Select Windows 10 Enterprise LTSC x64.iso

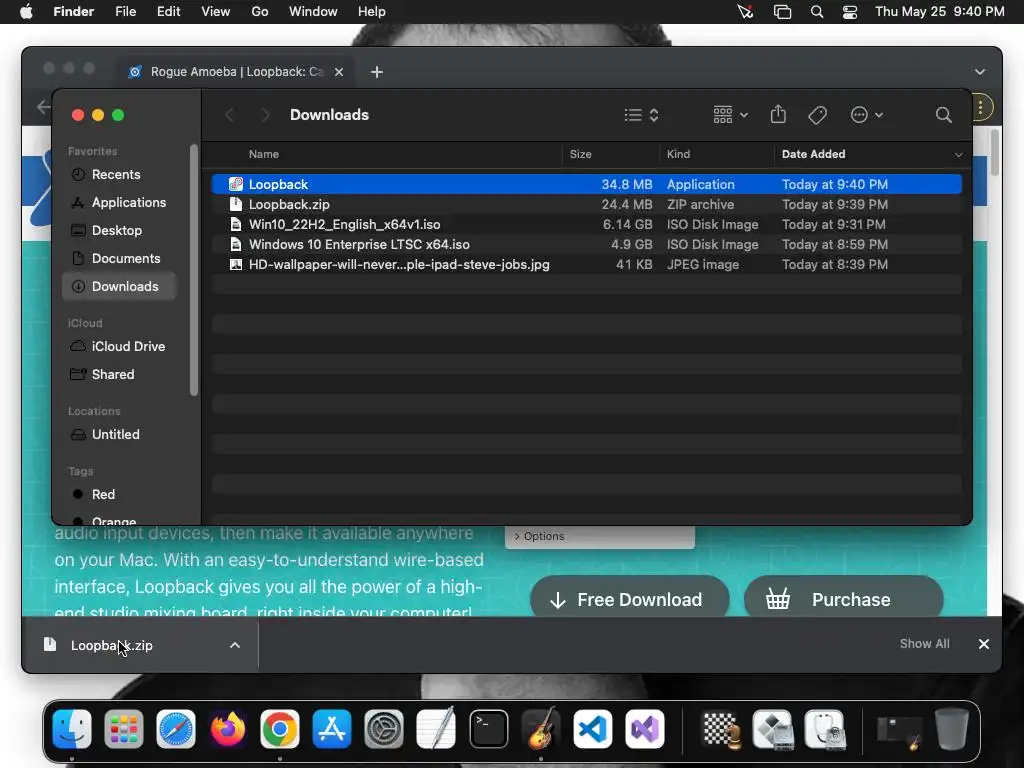coord(586,244)
